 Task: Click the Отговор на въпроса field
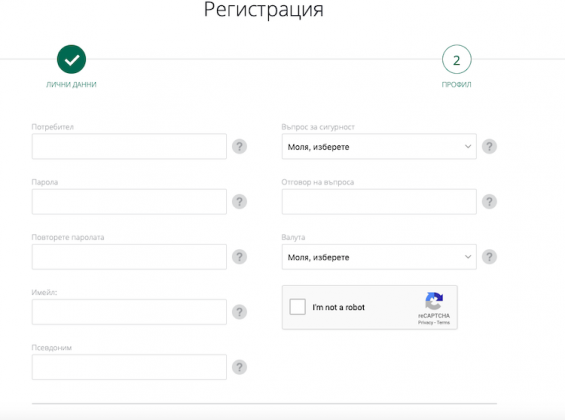[379, 202]
